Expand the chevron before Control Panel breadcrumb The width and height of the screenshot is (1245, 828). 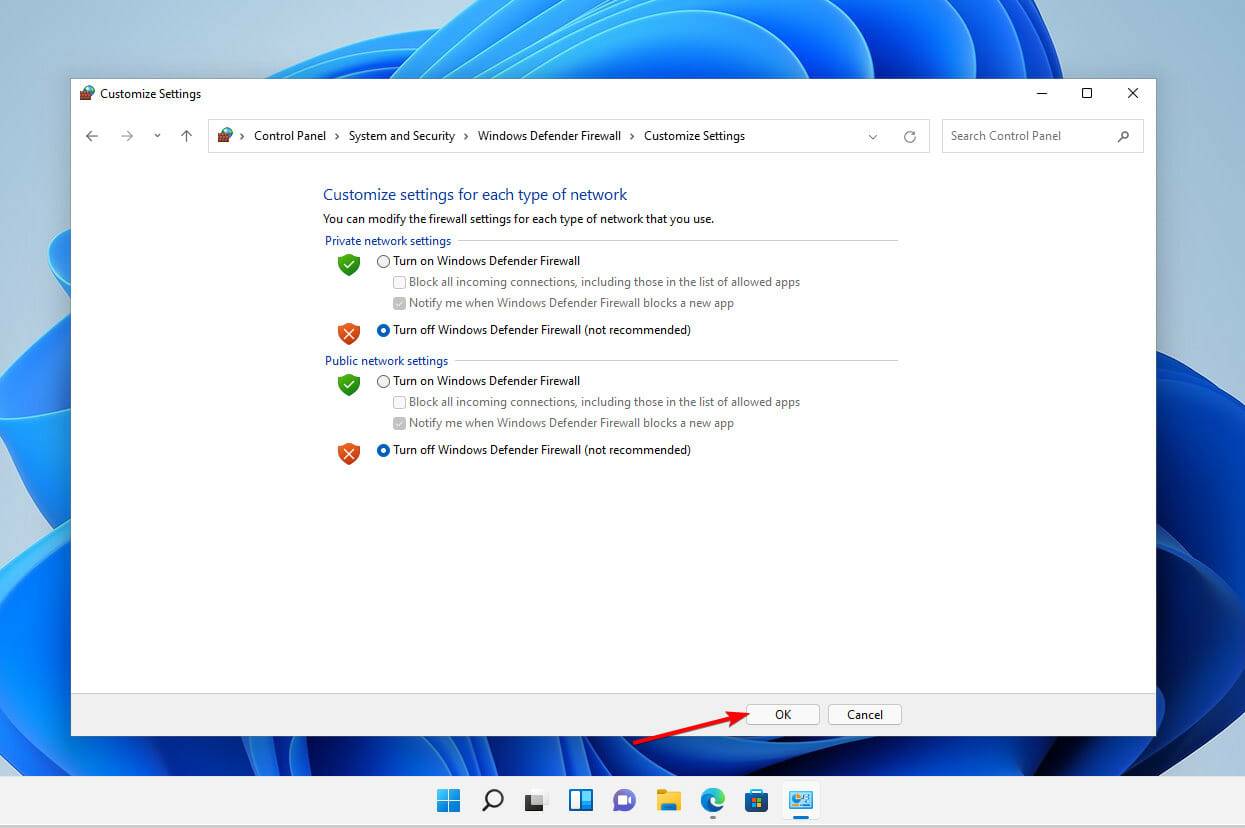click(242, 136)
